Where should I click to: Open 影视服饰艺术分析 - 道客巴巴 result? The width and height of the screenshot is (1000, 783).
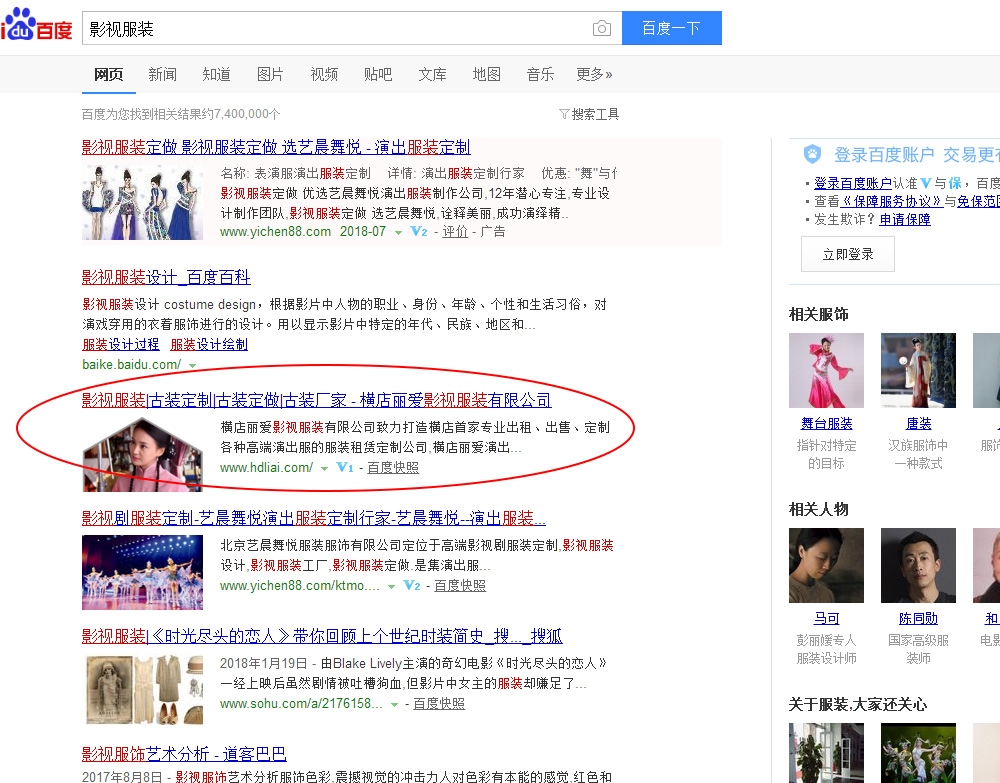point(184,754)
